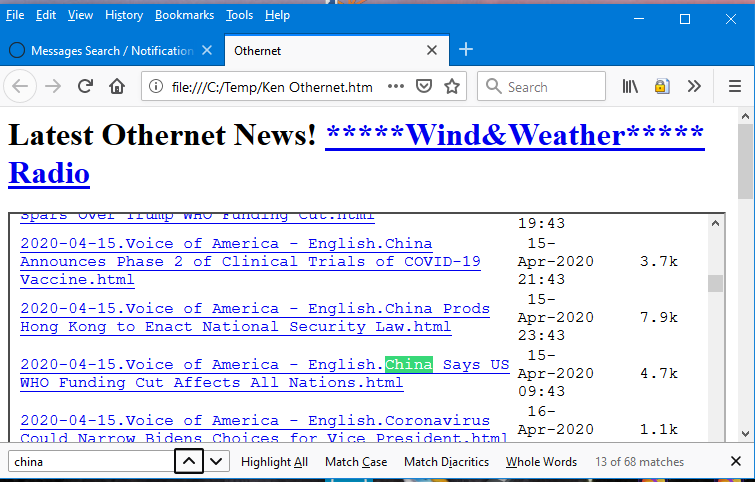Toggle Whole Words search option
The height and width of the screenshot is (482, 755).
pos(541,462)
